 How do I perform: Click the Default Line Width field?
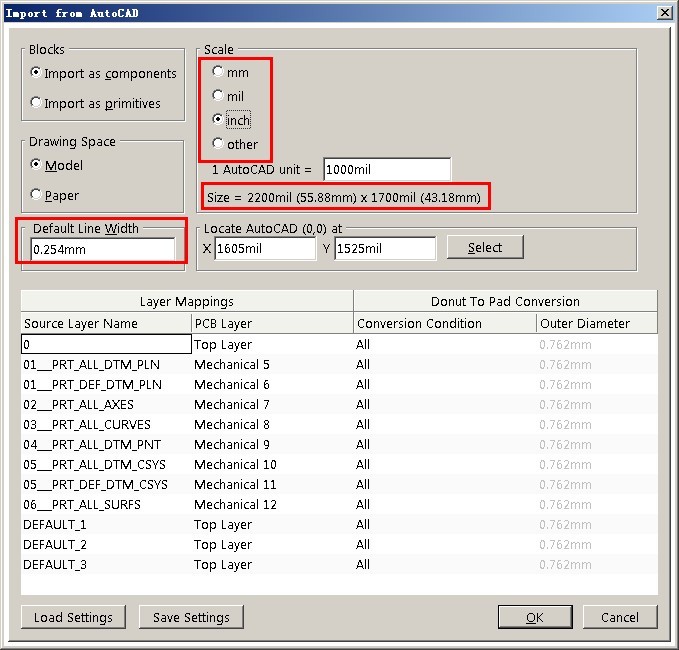103,249
